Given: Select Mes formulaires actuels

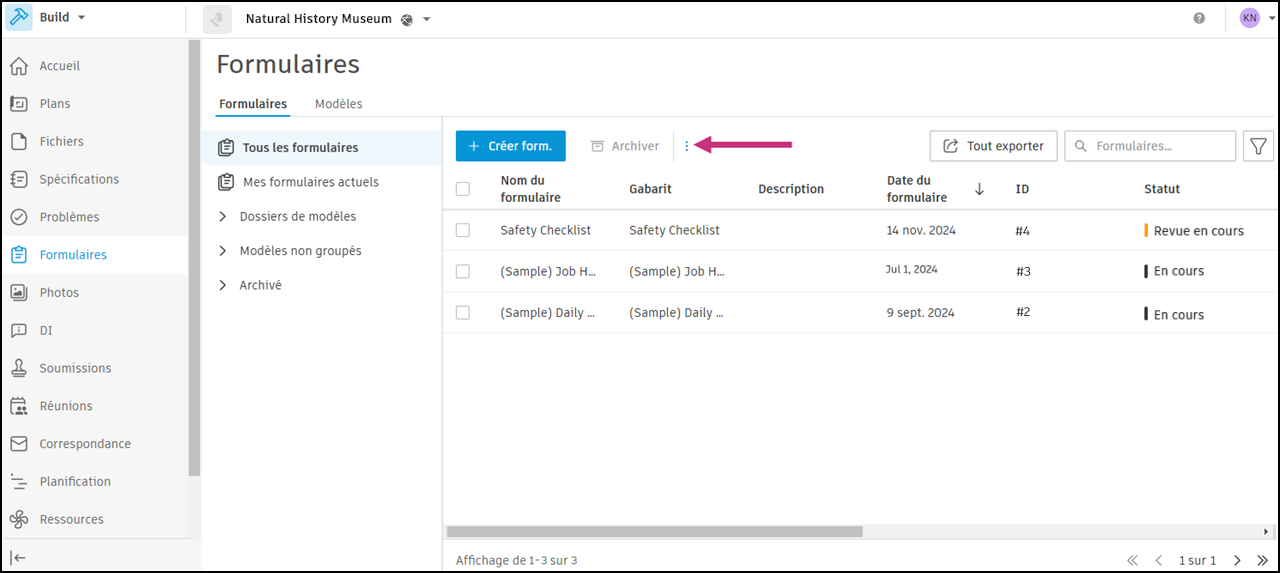Looking at the screenshot, I should 310,182.
